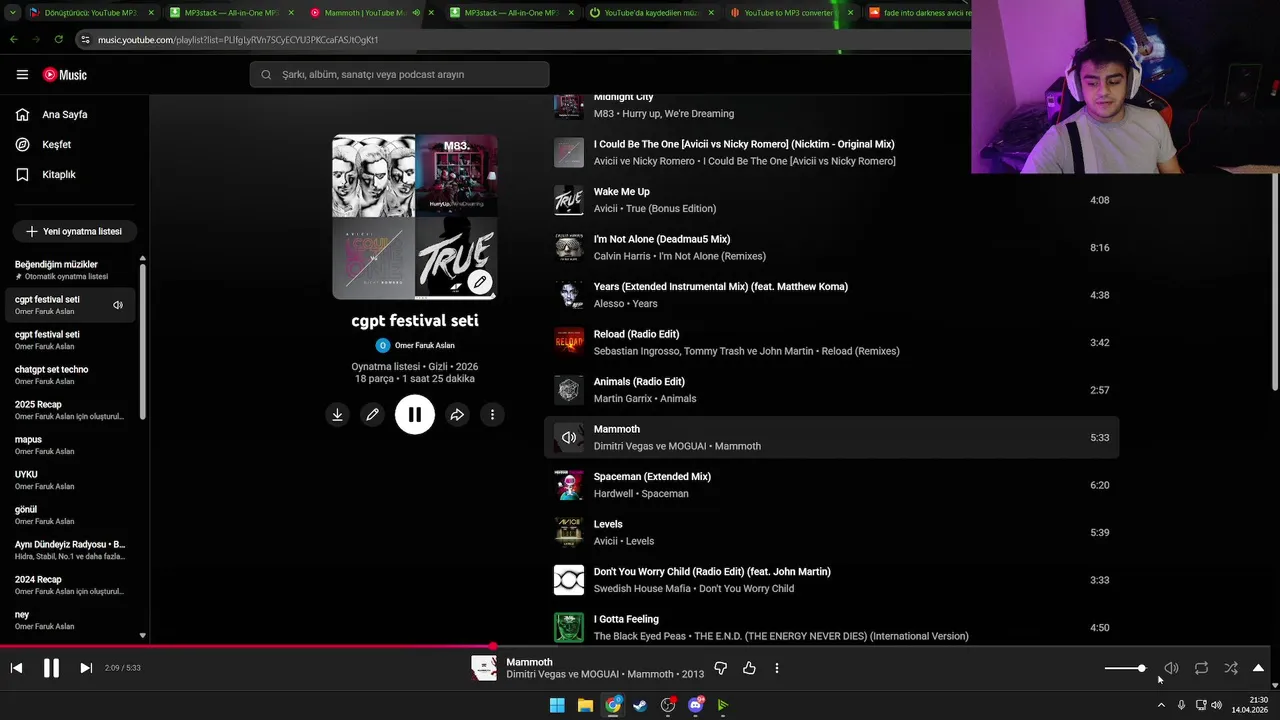Viewport: 1280px width, 720px height.
Task: Toggle repeat mode
Action: click(1201, 668)
